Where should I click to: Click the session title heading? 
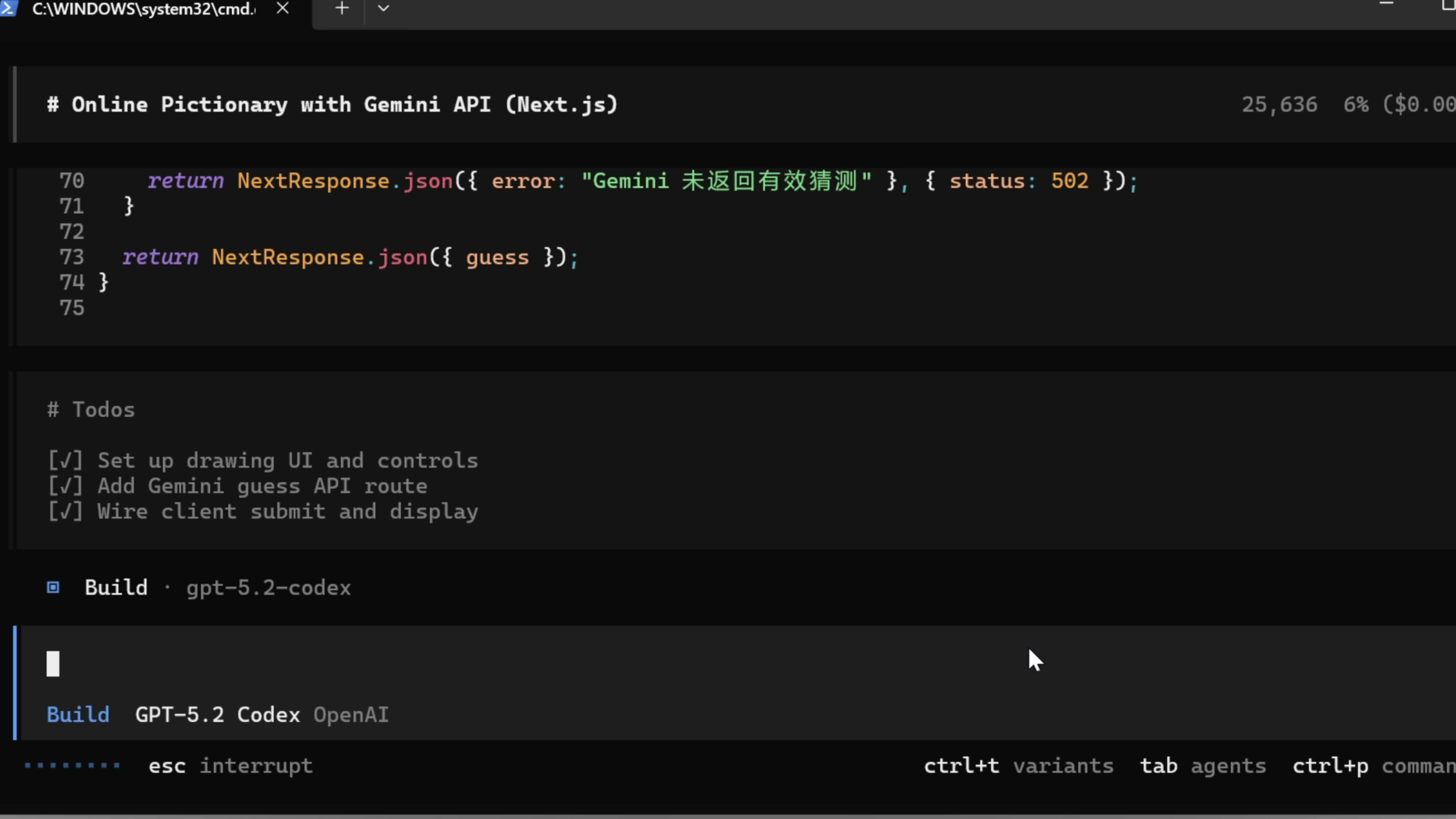(x=333, y=105)
